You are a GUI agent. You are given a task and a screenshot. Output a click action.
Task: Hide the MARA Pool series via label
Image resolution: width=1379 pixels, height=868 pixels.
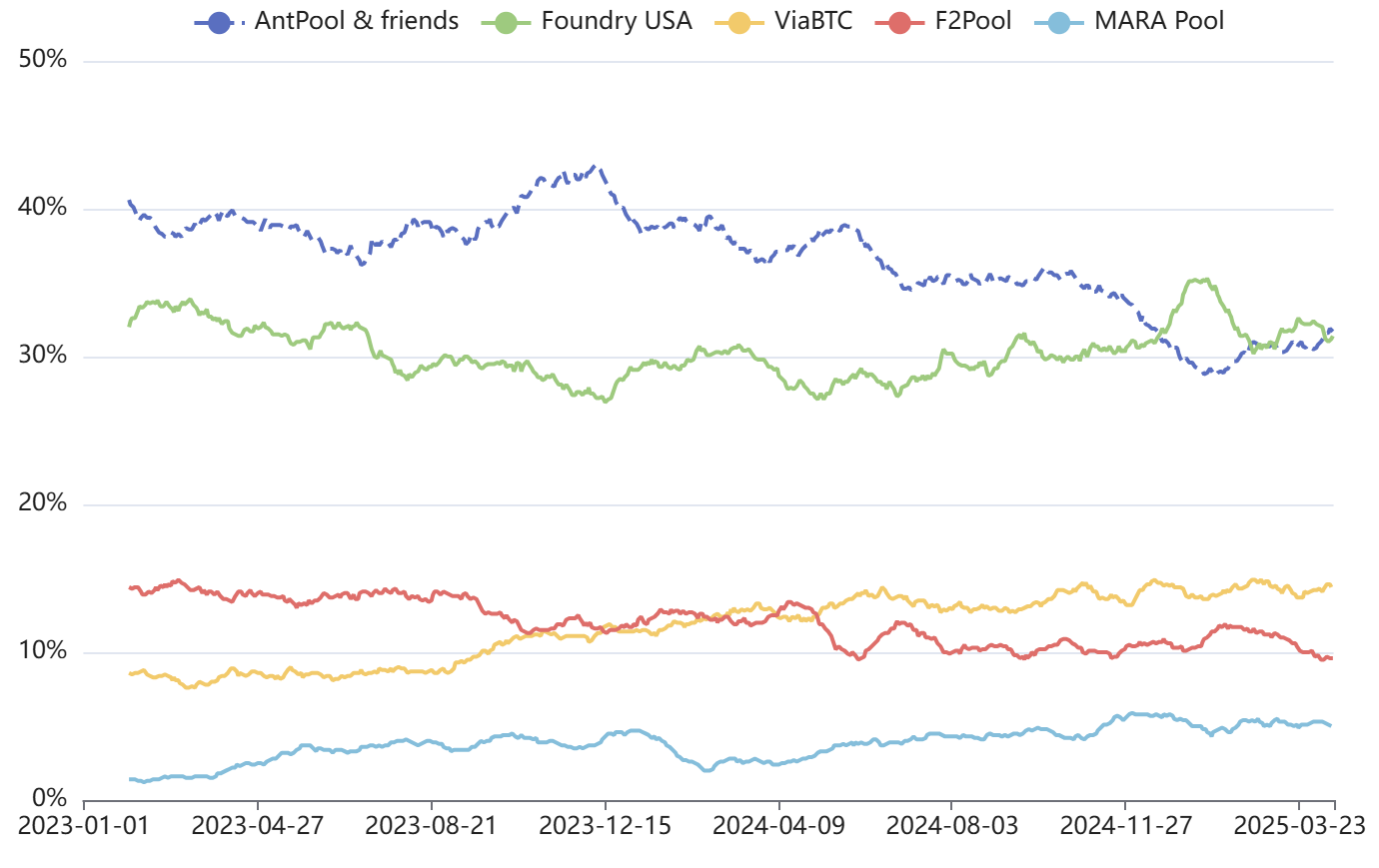click(1159, 21)
